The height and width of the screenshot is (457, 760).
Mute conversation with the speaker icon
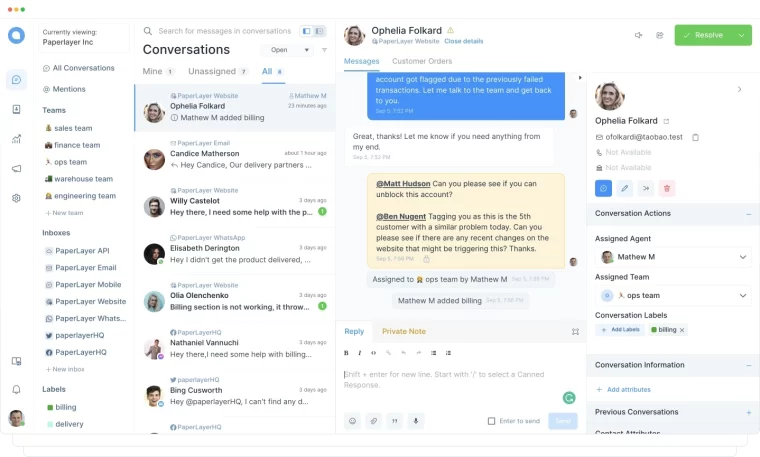638,35
